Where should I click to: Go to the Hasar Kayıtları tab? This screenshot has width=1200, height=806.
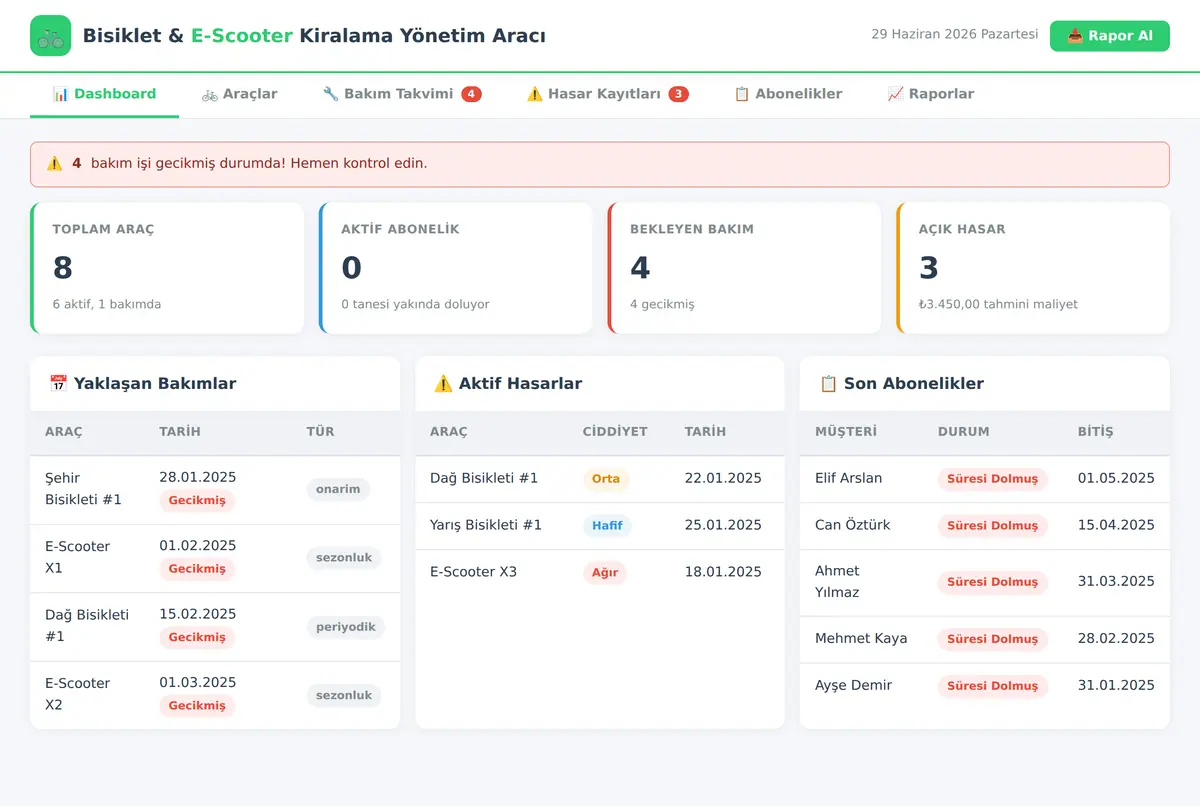608,94
